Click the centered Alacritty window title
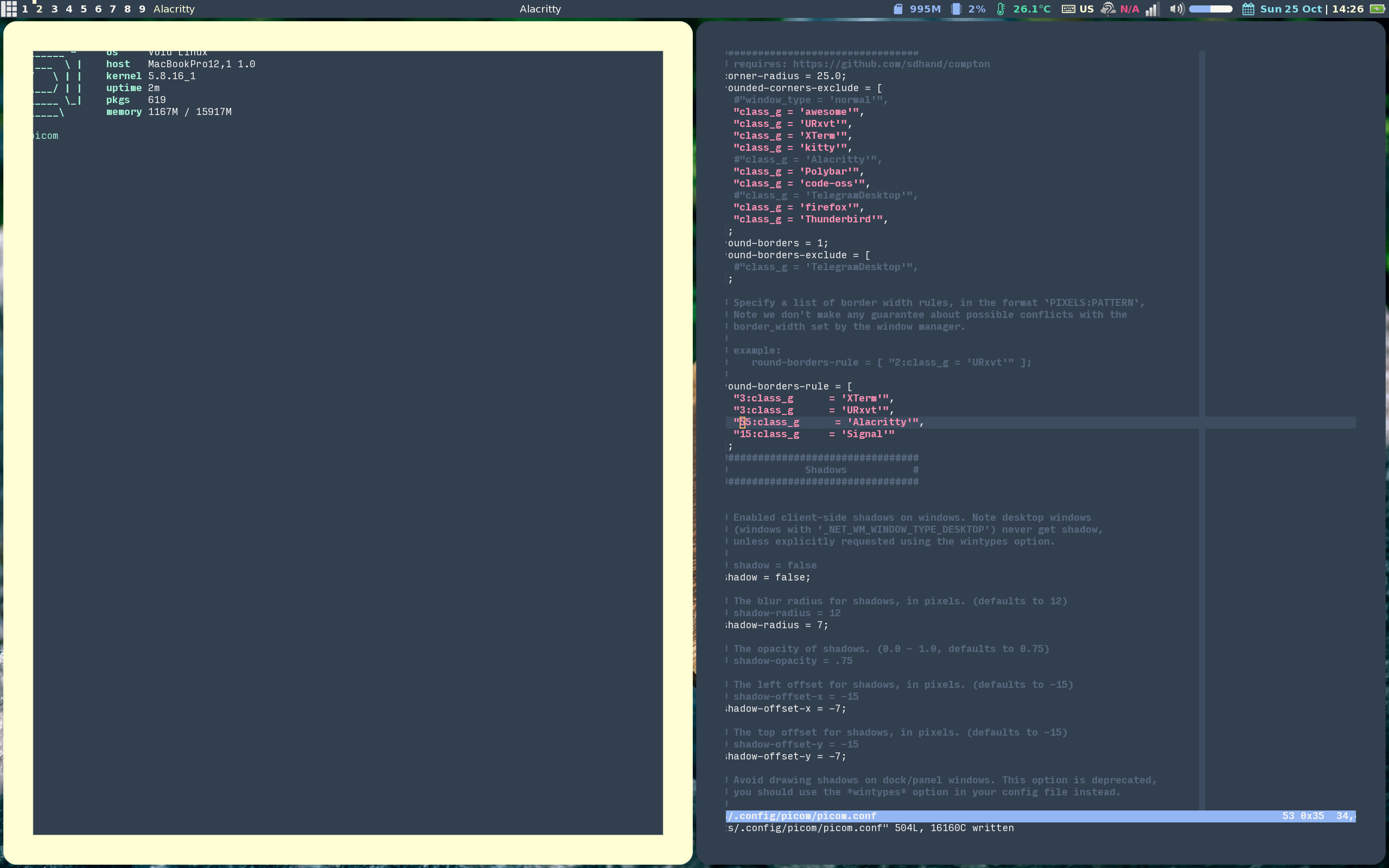Viewport: 1389px width, 868px height. (x=540, y=9)
